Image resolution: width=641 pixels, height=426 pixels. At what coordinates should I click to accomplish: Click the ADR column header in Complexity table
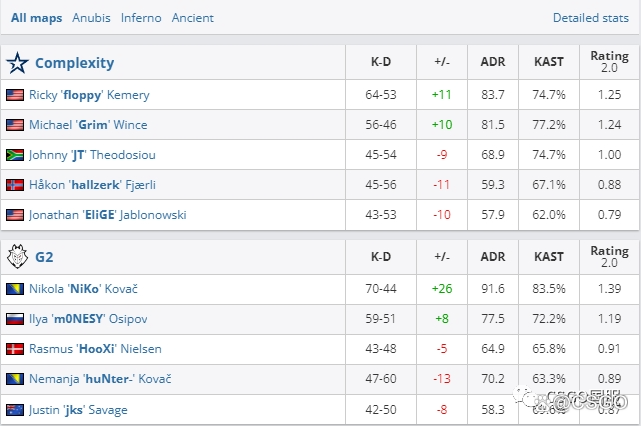click(x=492, y=62)
